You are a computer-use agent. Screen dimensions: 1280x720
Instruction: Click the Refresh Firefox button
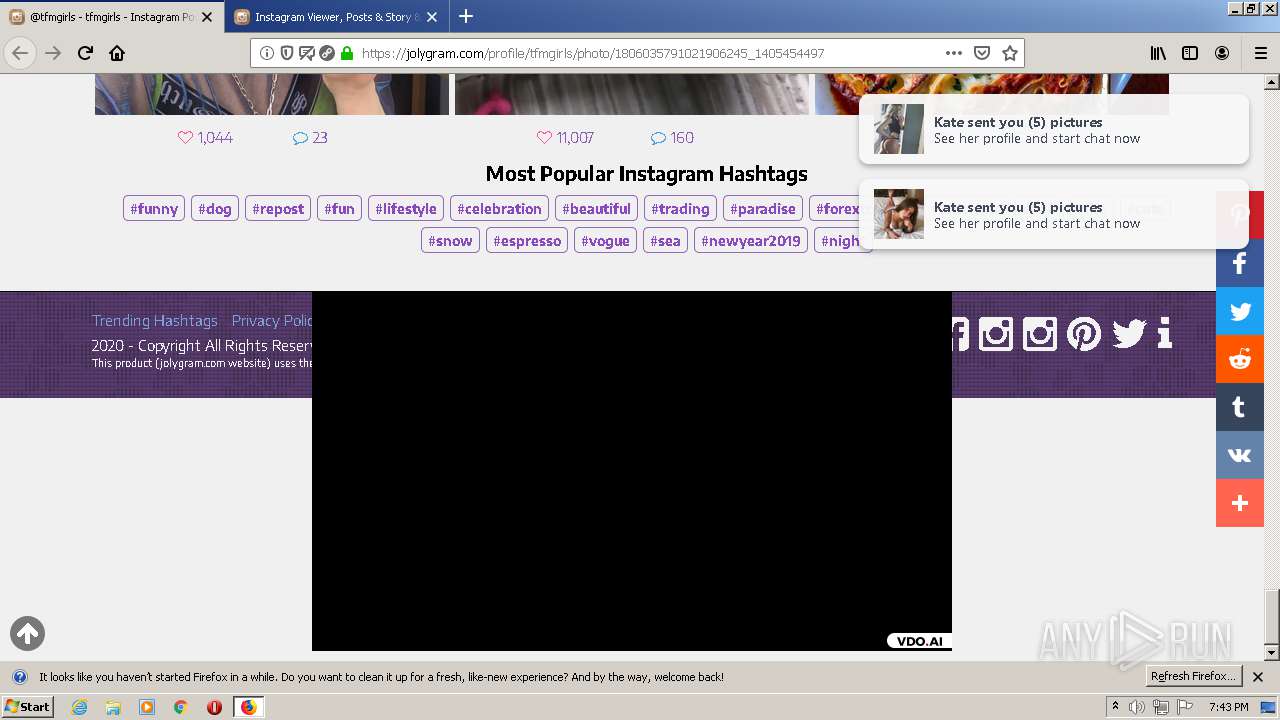(x=1193, y=676)
